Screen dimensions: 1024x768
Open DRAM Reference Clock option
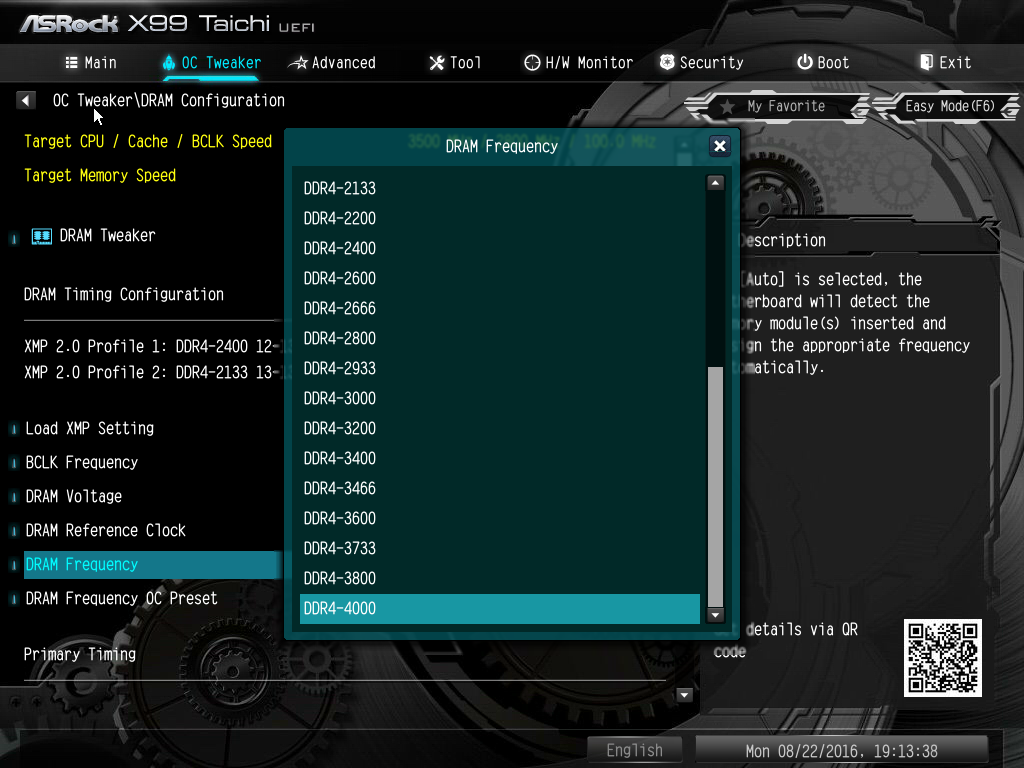(105, 530)
